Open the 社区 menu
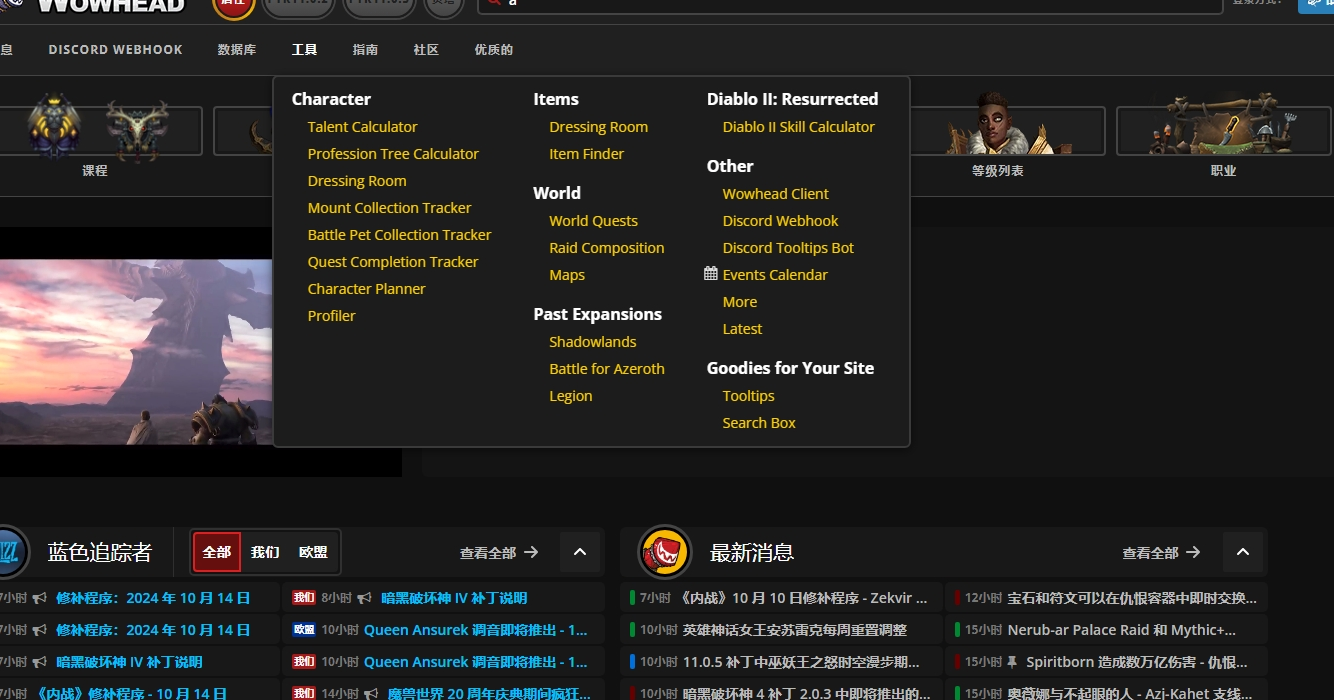This screenshot has height=700, width=1334. (426, 50)
